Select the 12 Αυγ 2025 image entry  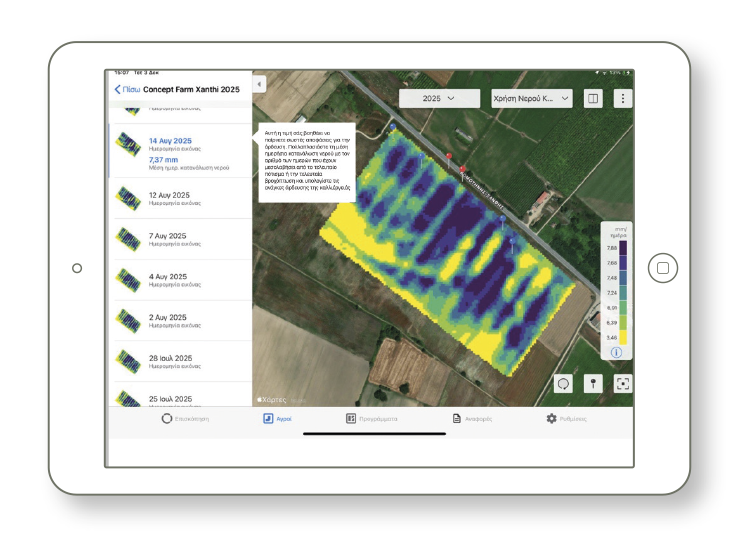(x=169, y=197)
